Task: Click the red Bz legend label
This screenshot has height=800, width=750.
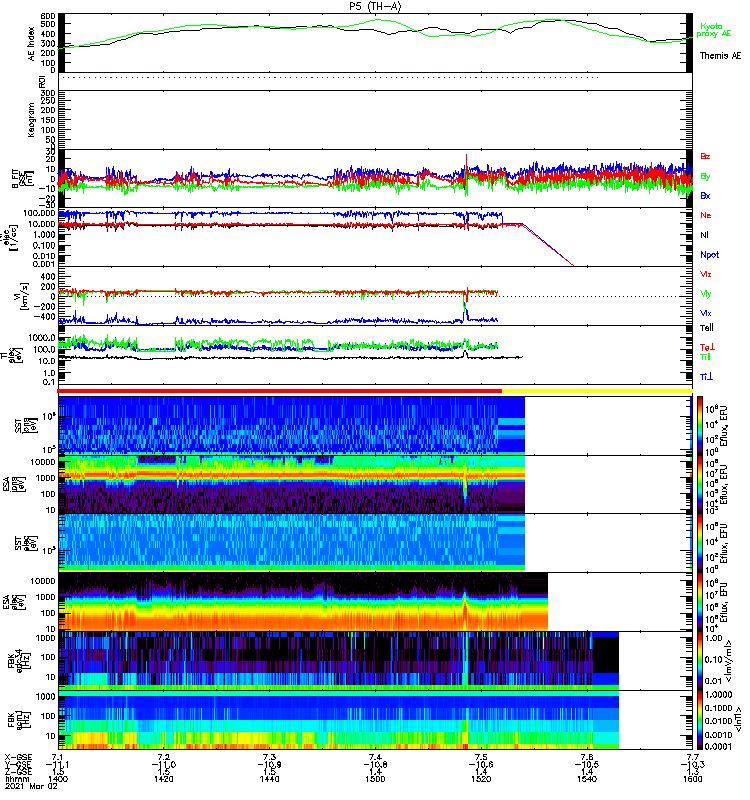Action: (705, 156)
